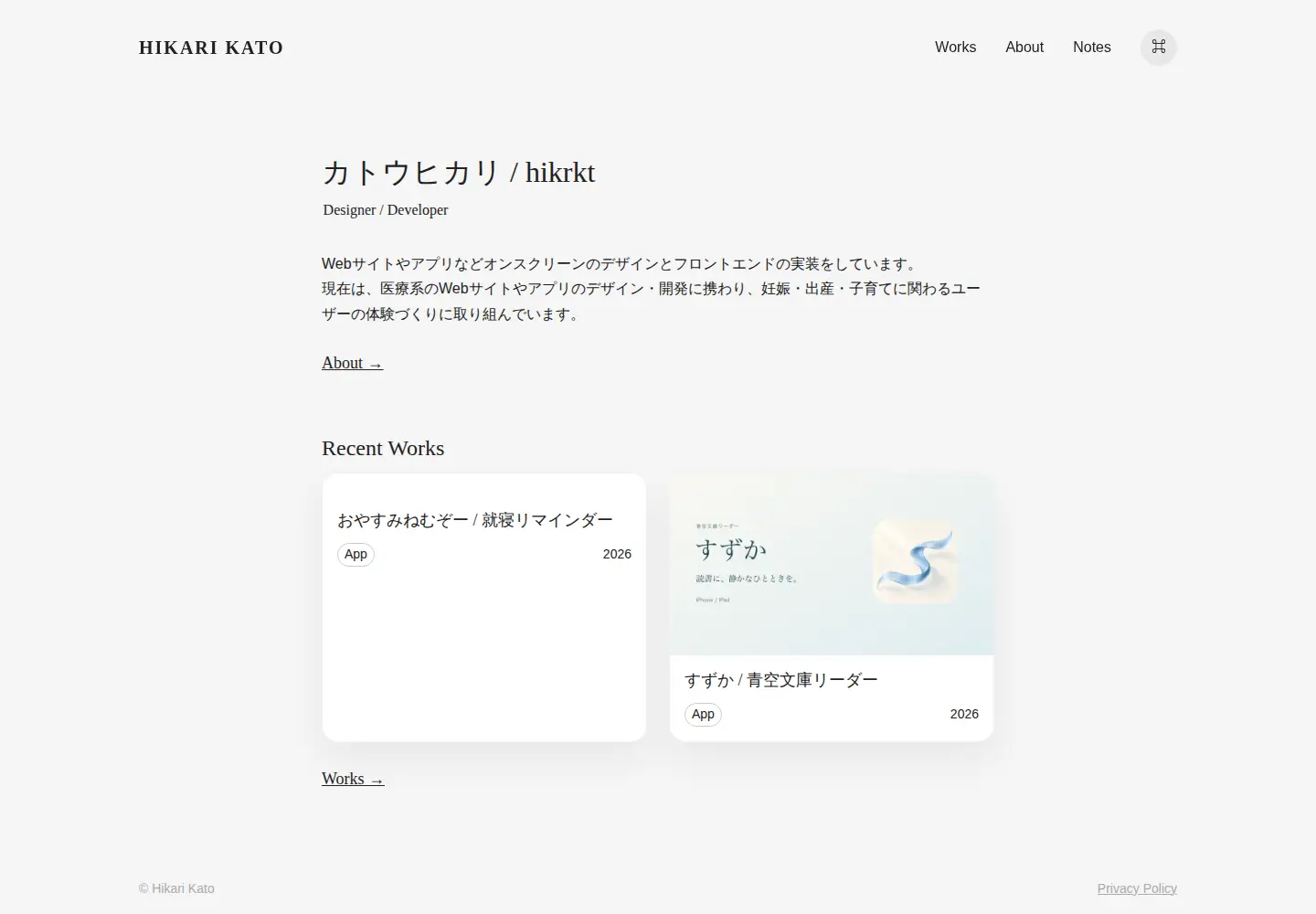Viewport: 1316px width, 914px height.
Task: Click the blue S app icon in すずか preview
Action: [x=915, y=562]
